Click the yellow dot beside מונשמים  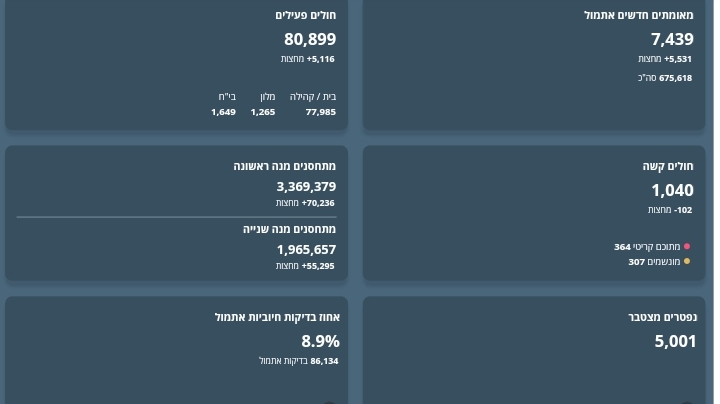click(687, 262)
